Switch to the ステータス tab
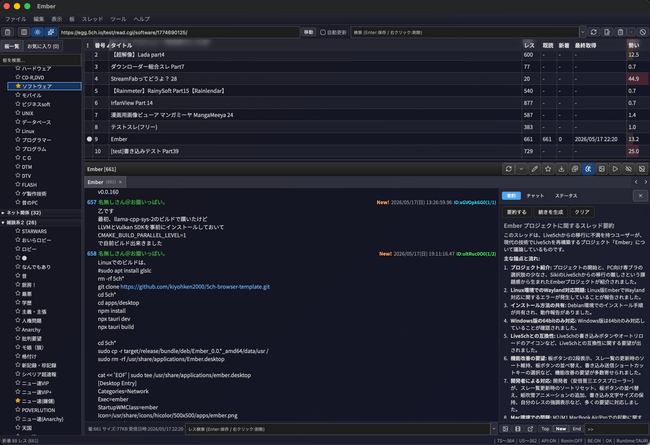Screen dimensions: 650x445 click(566, 196)
